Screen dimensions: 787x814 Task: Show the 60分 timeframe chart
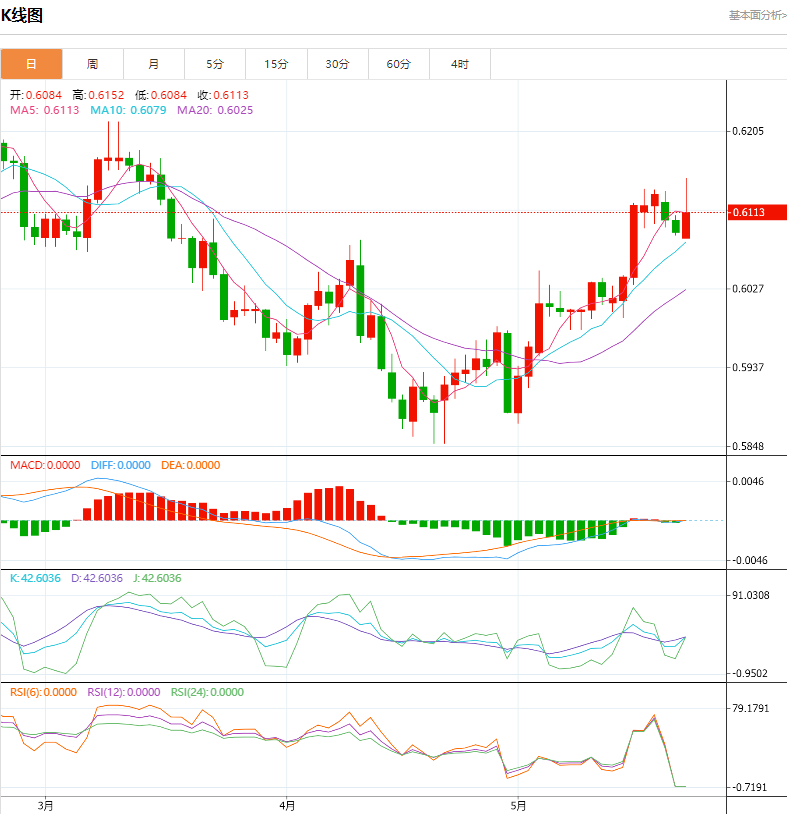[x=398, y=64]
